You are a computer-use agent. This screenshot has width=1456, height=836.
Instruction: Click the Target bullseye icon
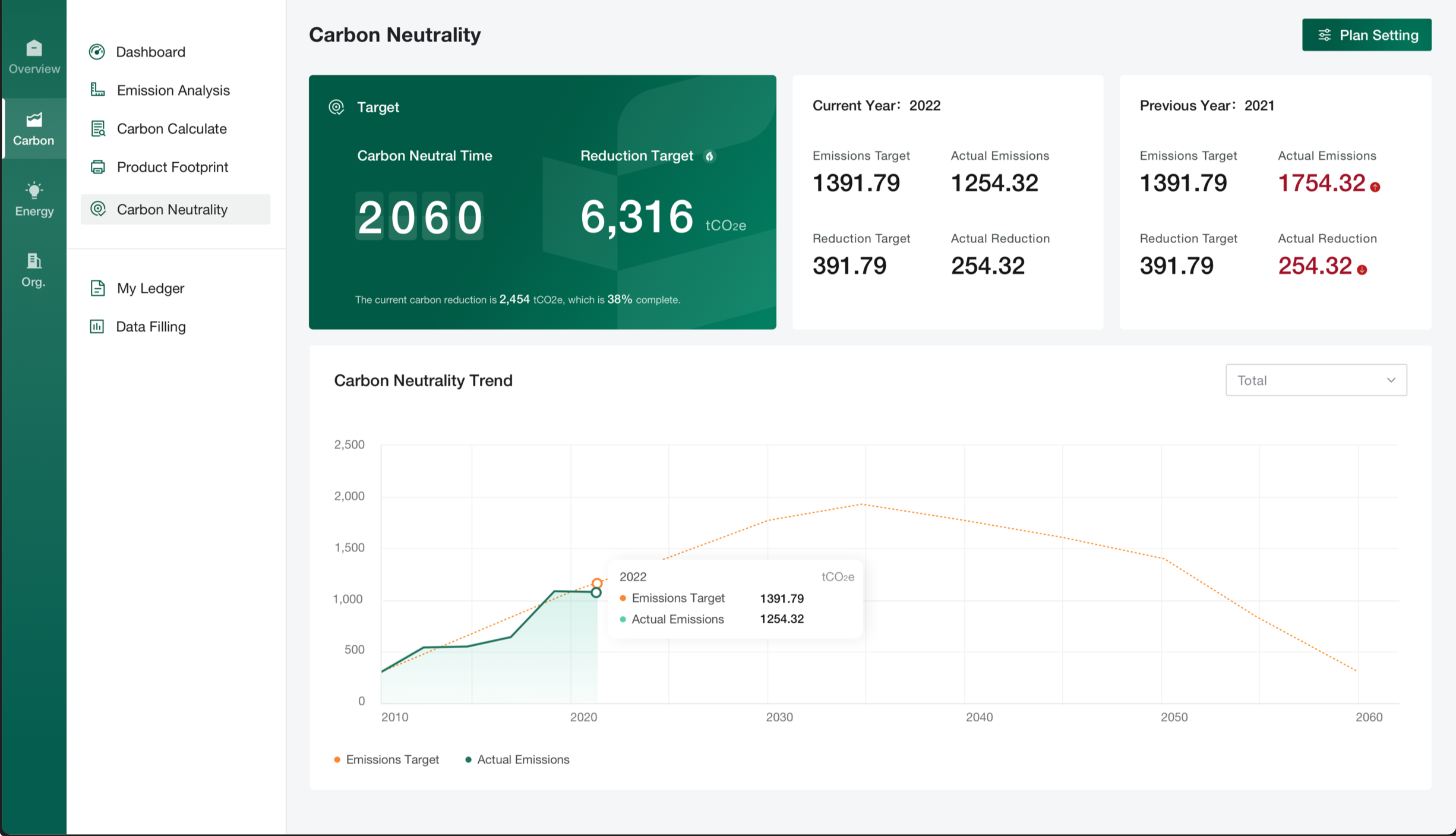click(336, 107)
